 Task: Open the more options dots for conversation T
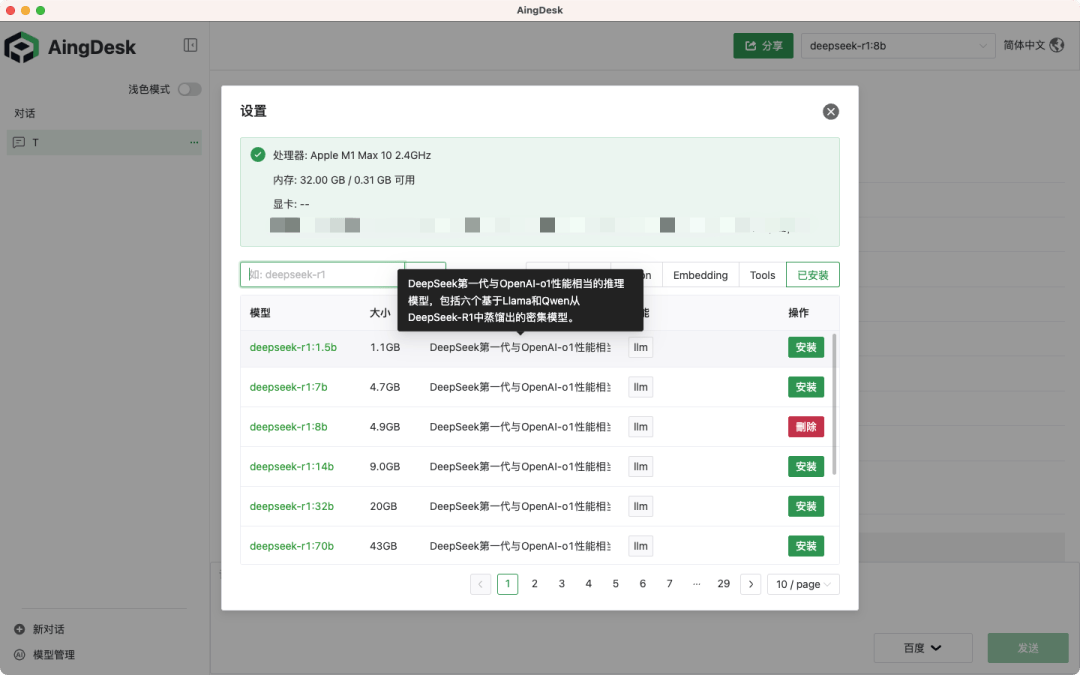point(194,142)
